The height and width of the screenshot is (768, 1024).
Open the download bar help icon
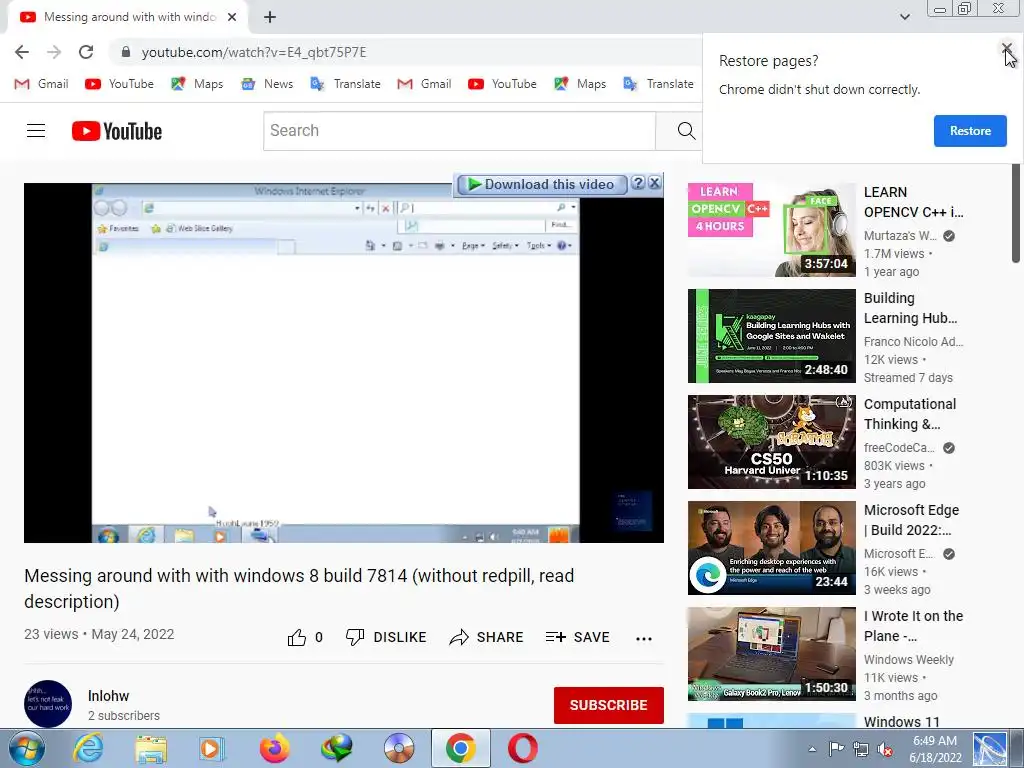(638, 184)
